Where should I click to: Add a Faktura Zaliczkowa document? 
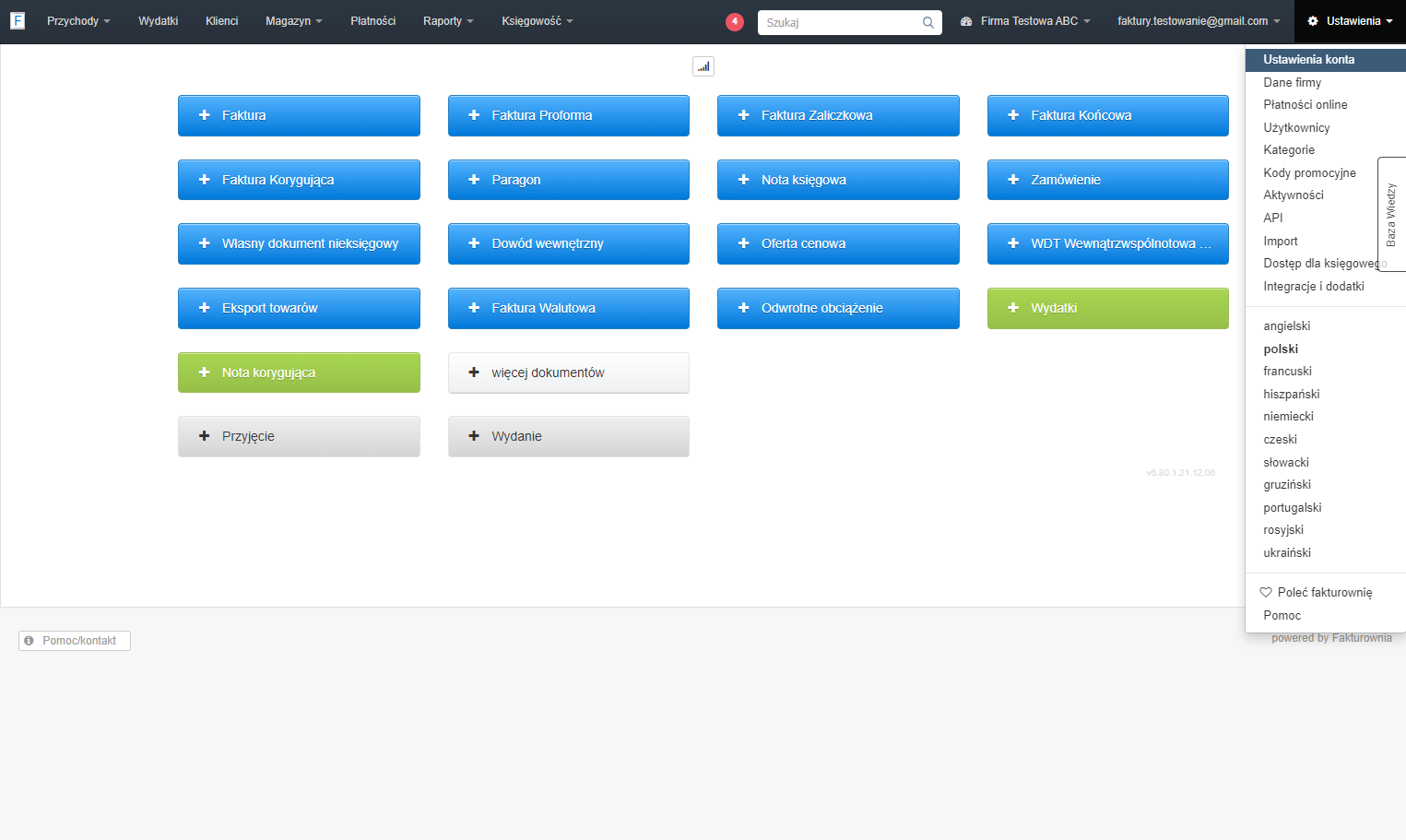pyautogui.click(x=838, y=115)
